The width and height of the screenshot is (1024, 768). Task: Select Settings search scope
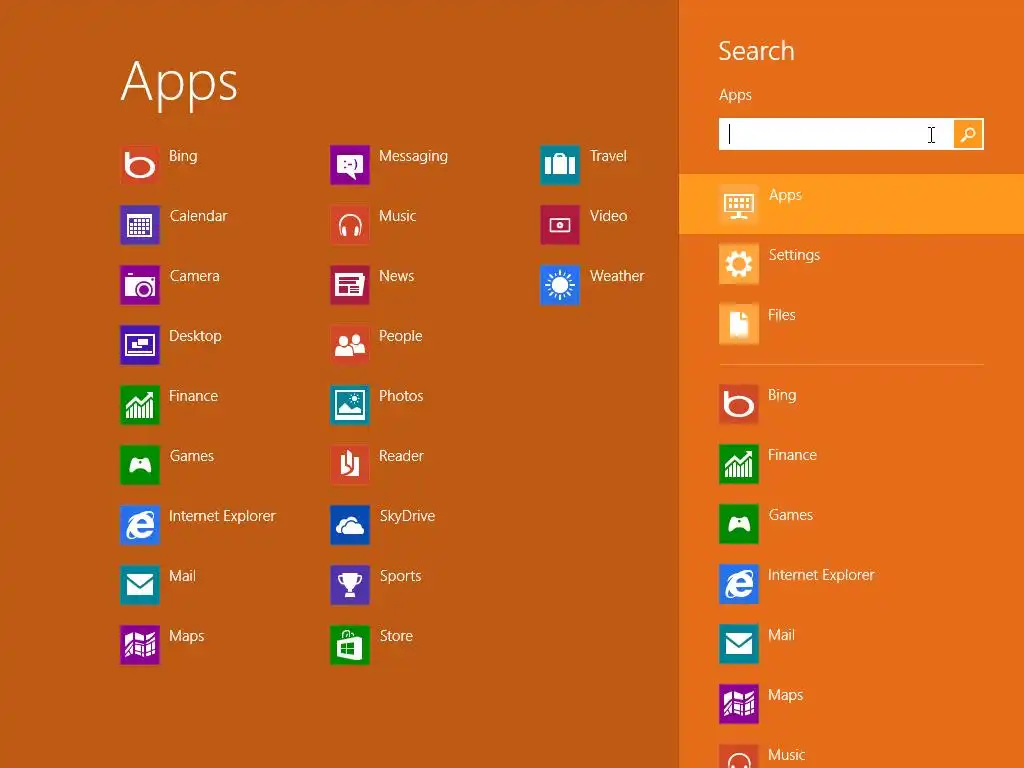pos(852,264)
